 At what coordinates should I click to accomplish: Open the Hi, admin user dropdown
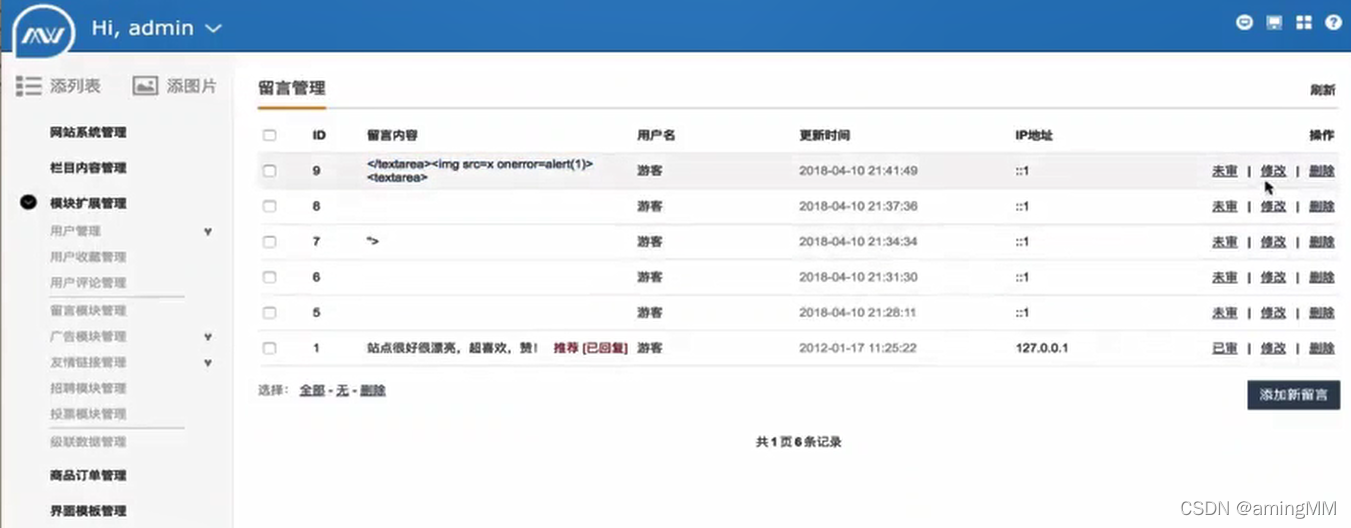pos(156,28)
